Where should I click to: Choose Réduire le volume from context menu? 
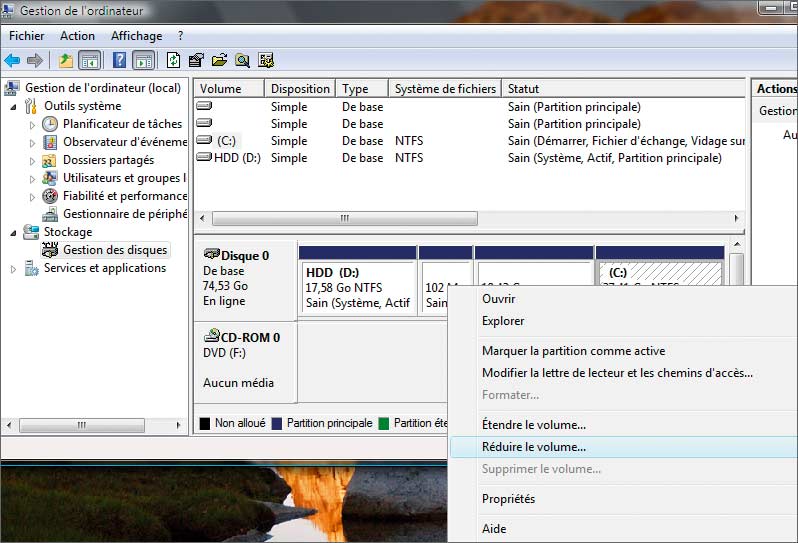pos(534,447)
